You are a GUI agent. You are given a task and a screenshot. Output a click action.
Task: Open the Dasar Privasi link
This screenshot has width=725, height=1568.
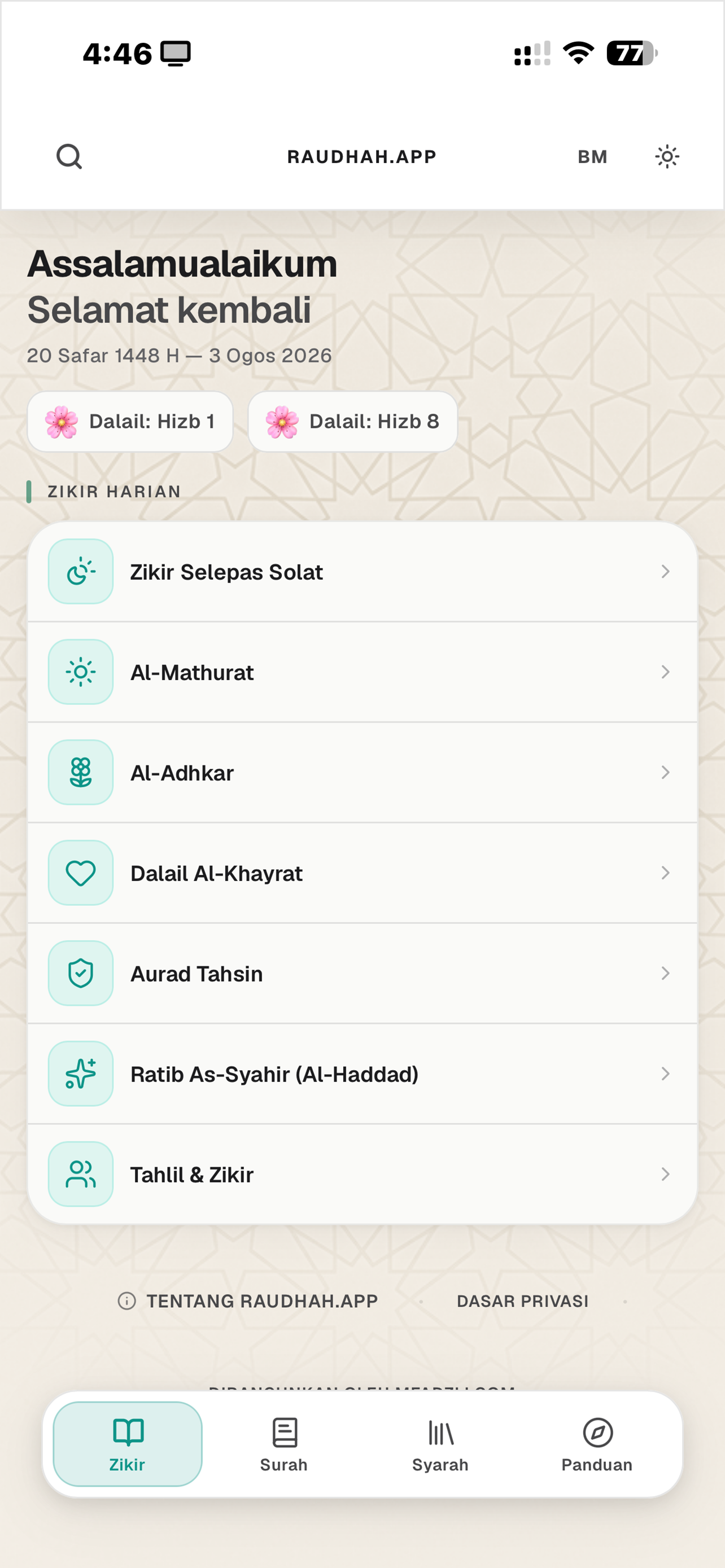coord(522,1302)
